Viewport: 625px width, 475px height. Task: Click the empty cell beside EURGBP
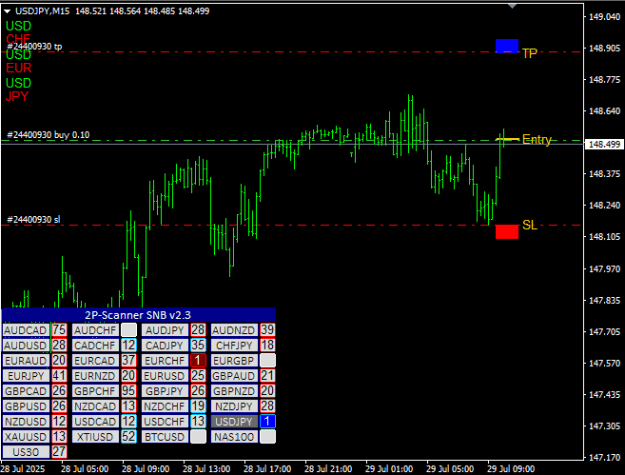[267, 360]
